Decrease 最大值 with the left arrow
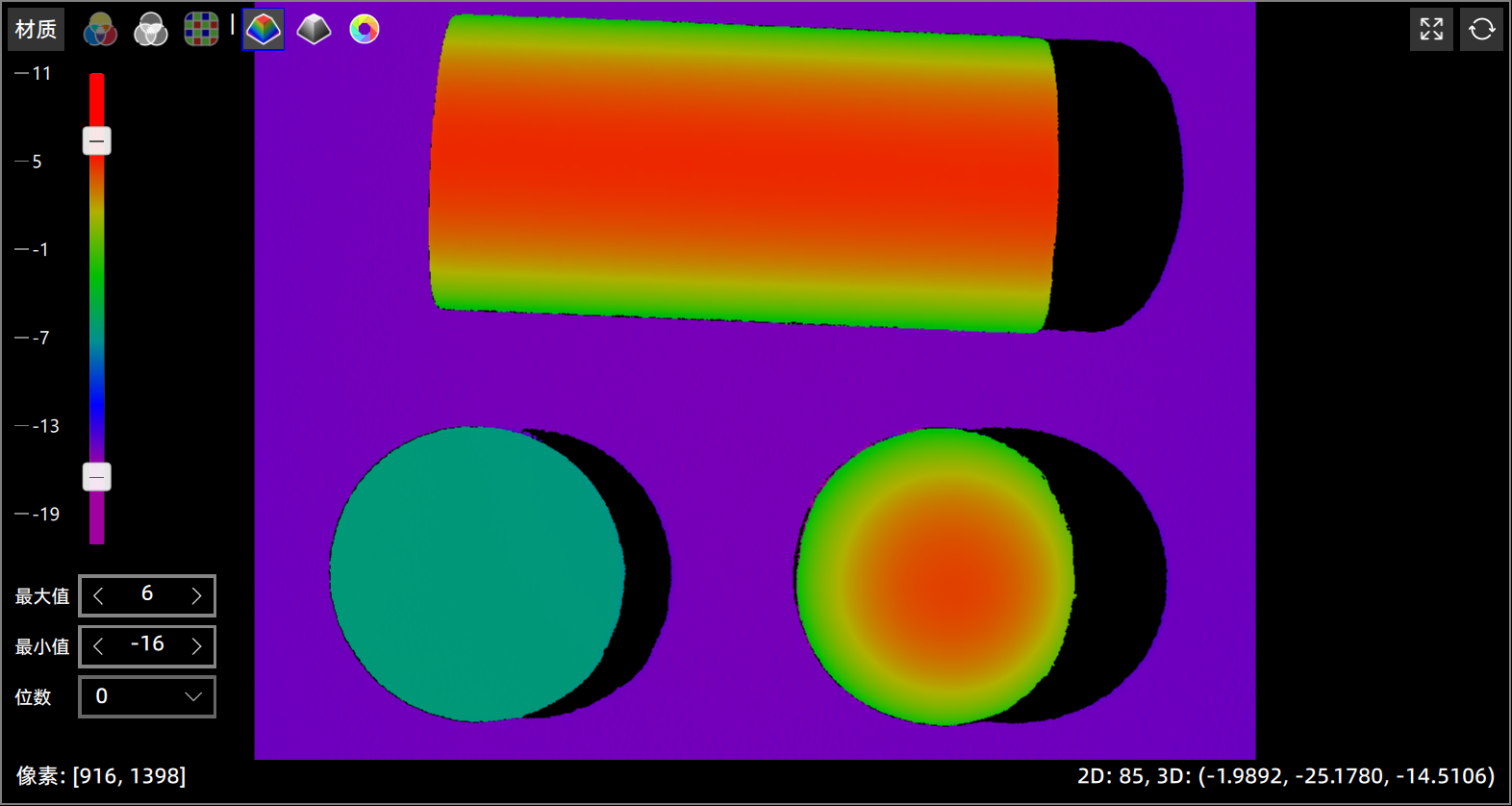 click(98, 596)
